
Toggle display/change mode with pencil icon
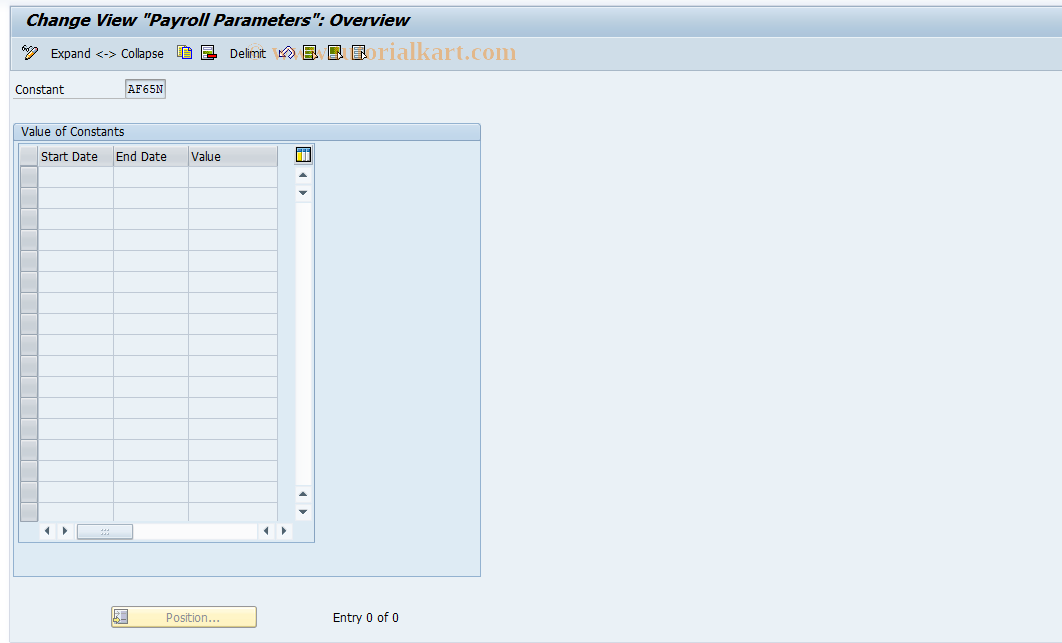(30, 53)
